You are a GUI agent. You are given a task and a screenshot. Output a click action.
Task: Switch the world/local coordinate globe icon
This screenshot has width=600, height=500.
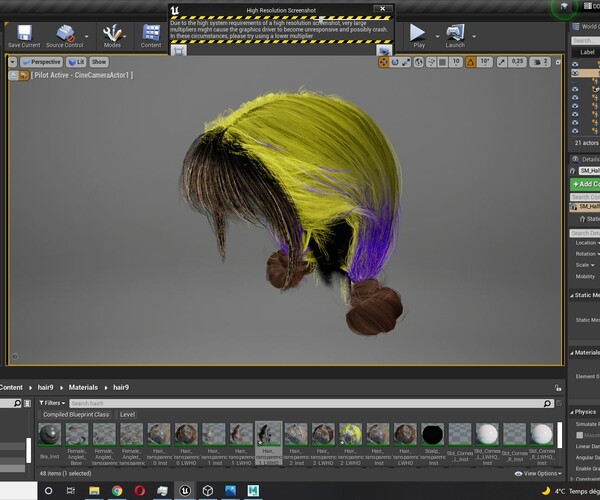[x=419, y=62]
